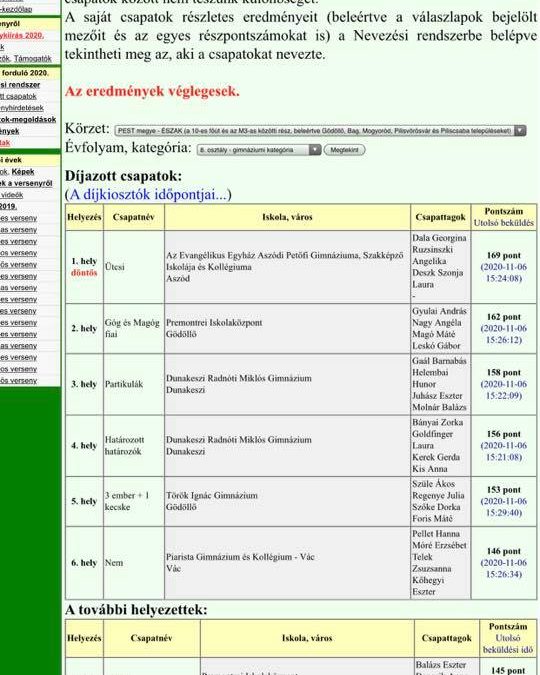Click team member name Gaál Barnabás

(439, 361)
